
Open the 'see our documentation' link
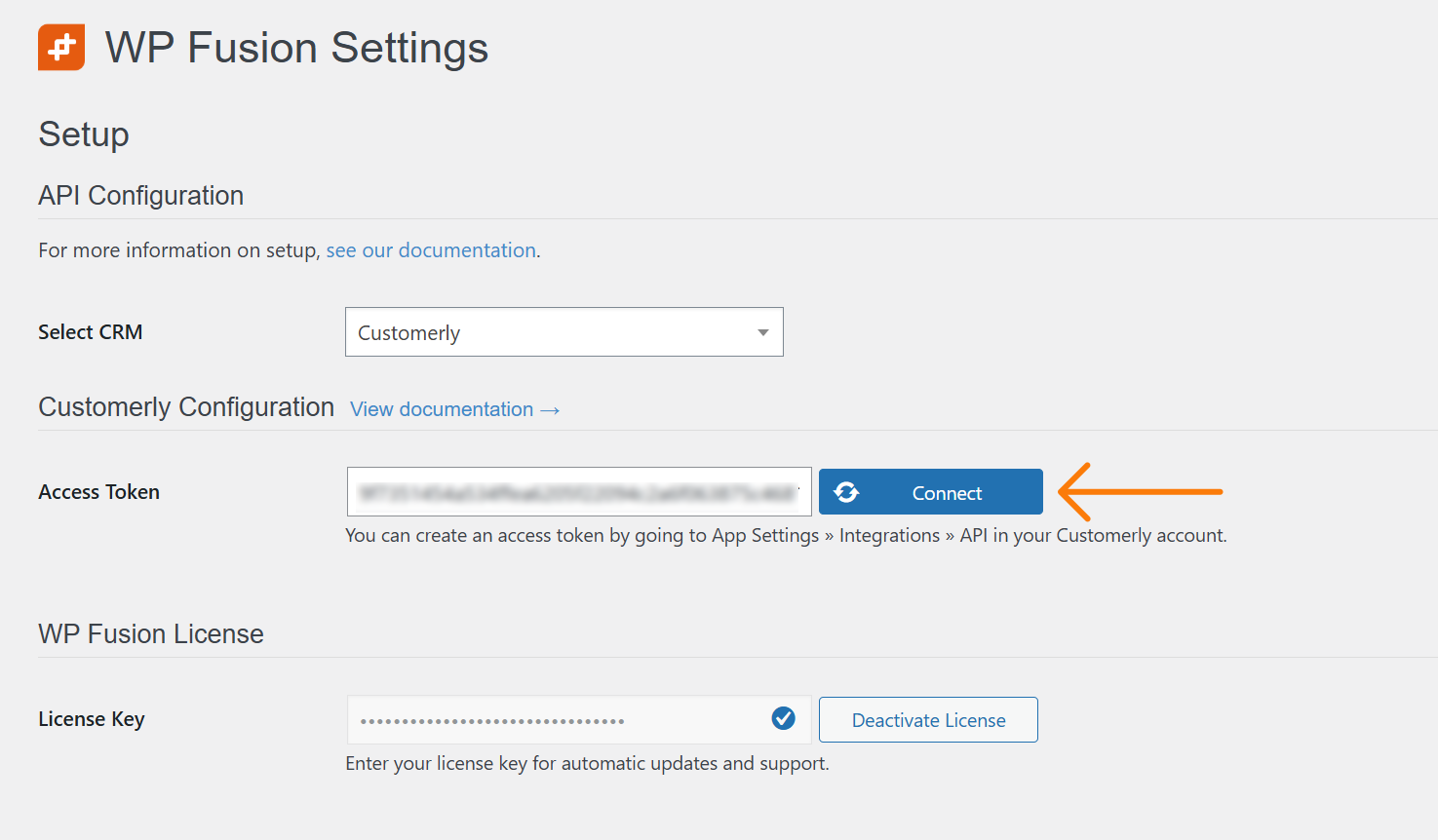[x=431, y=250]
